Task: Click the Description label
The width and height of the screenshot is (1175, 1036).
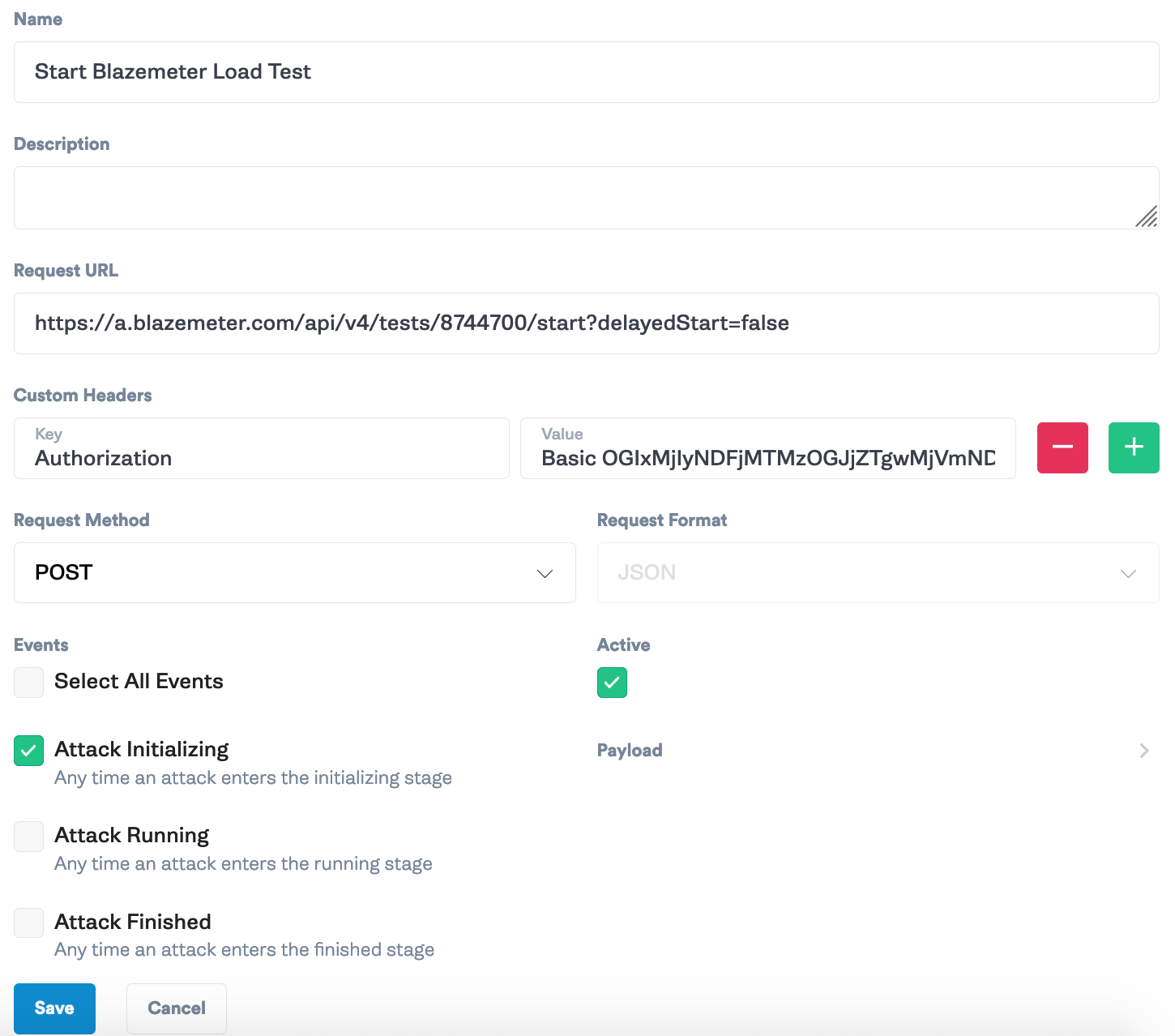Action: pos(62,144)
